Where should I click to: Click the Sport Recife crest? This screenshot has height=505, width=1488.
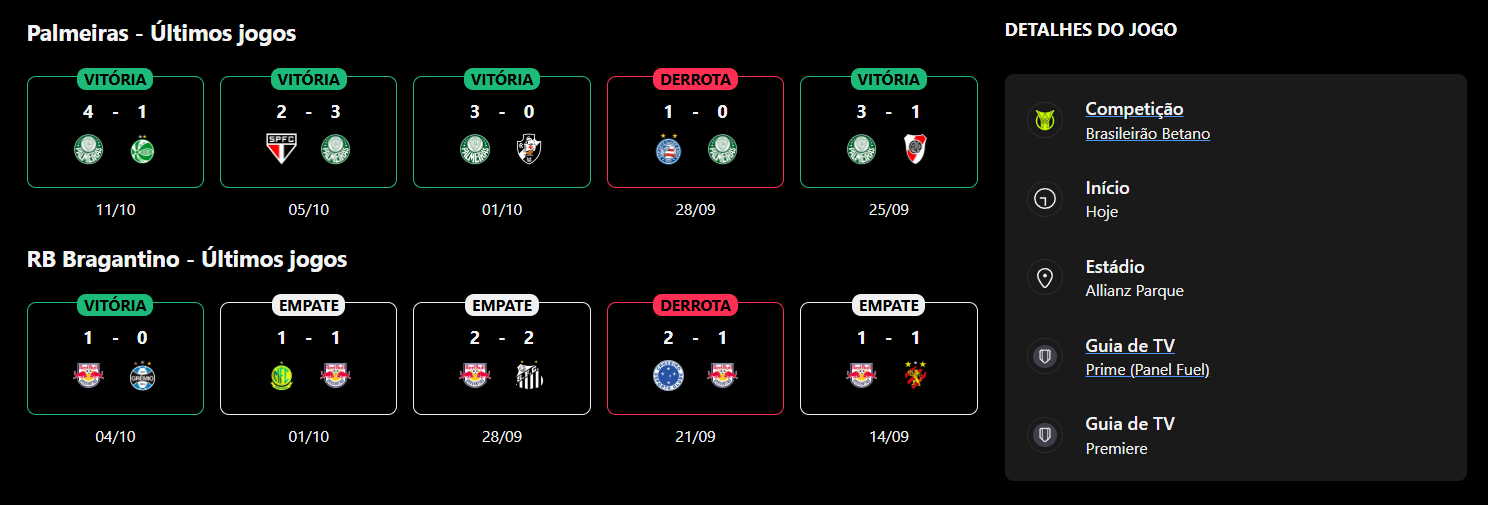914,376
